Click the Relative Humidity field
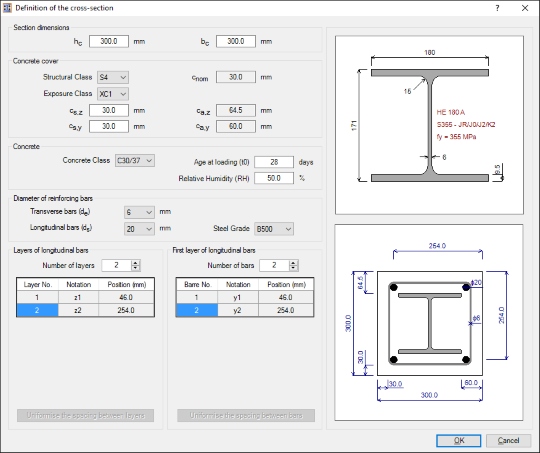540x453 pixels. click(274, 178)
